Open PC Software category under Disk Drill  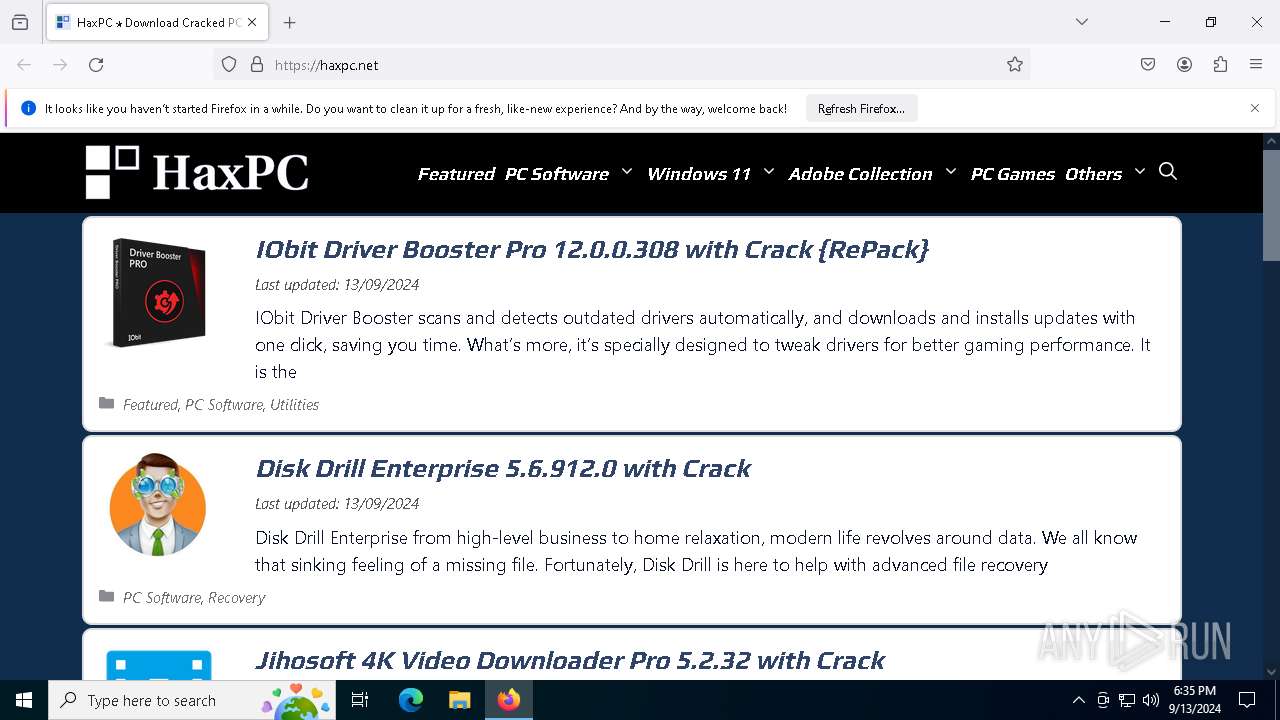click(x=162, y=597)
